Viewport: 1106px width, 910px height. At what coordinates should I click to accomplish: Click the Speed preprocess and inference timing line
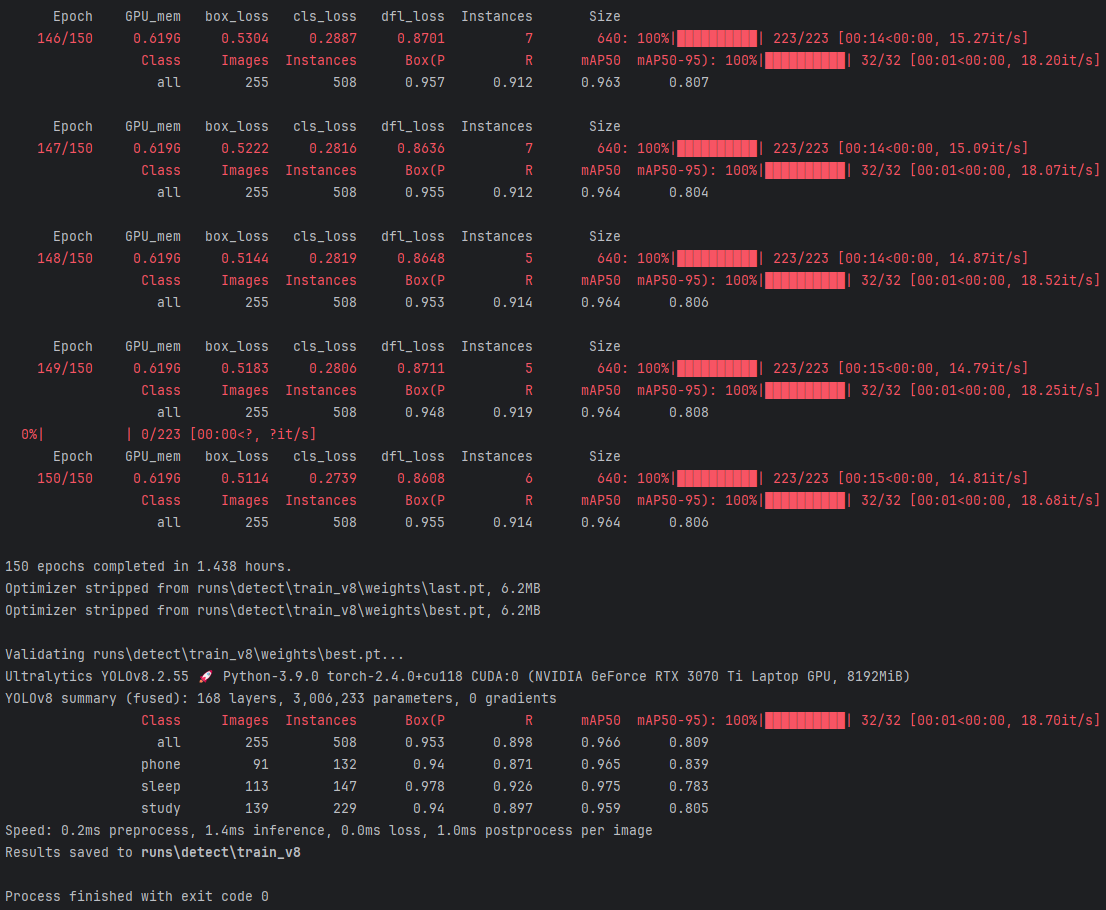328,831
